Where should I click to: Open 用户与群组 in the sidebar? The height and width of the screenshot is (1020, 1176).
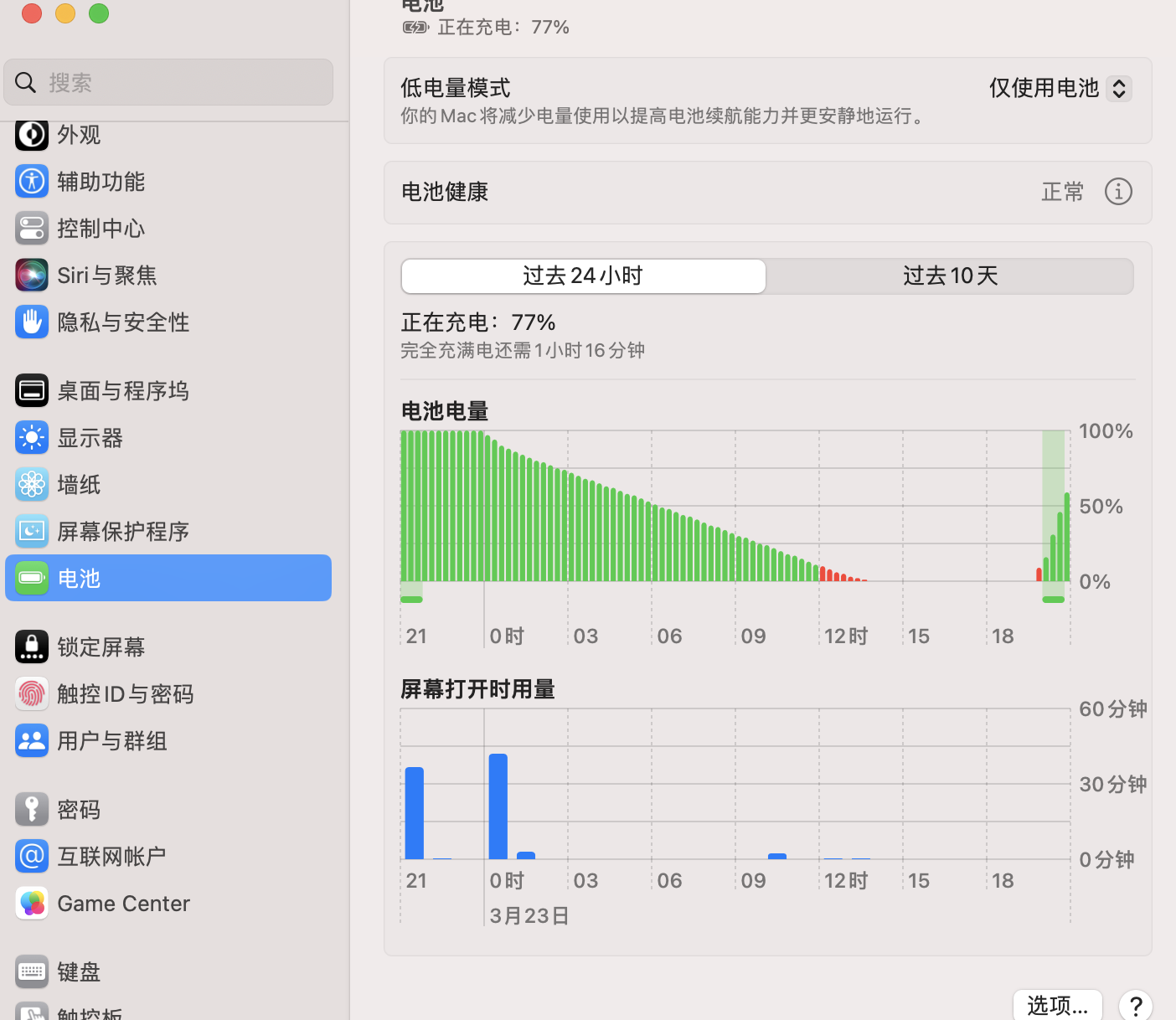tap(111, 741)
